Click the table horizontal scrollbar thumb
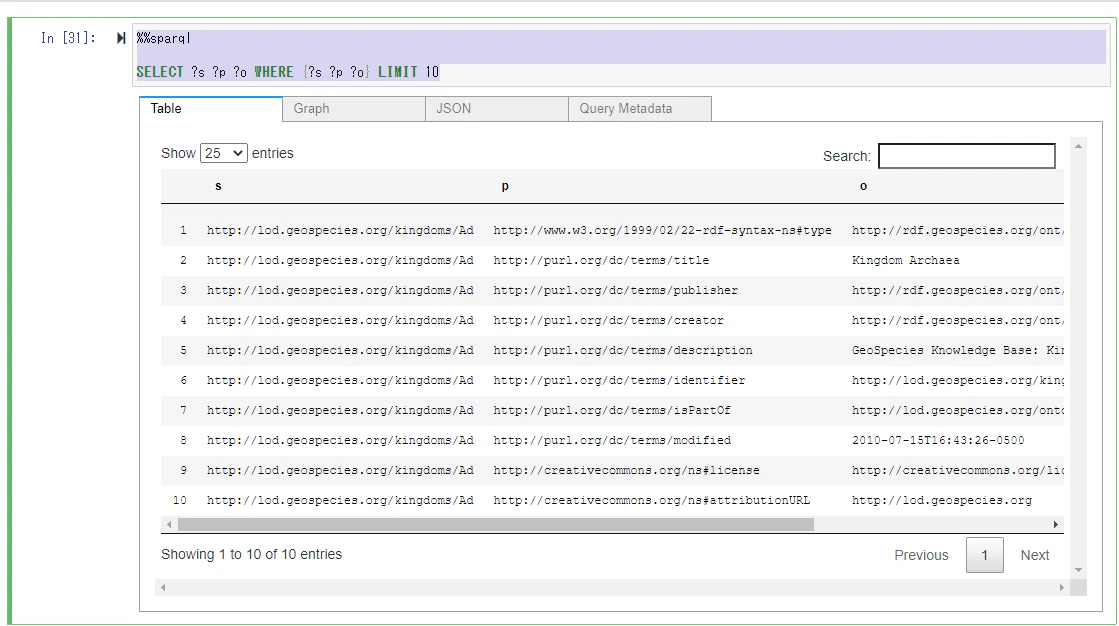 point(496,525)
